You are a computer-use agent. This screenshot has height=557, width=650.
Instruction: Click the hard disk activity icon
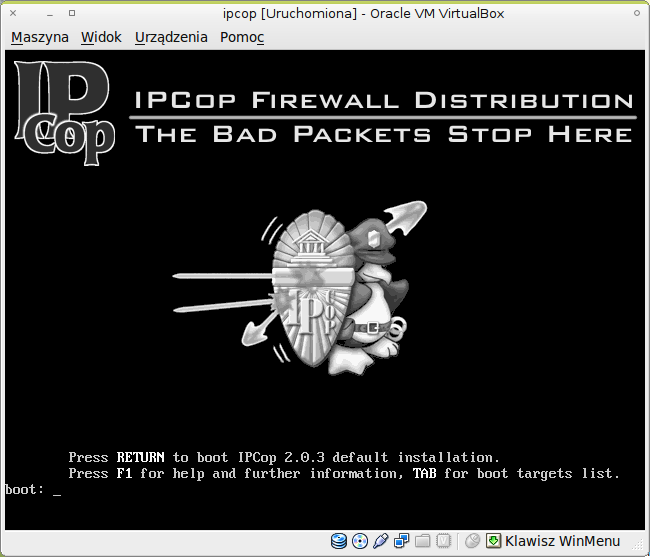[339, 542]
